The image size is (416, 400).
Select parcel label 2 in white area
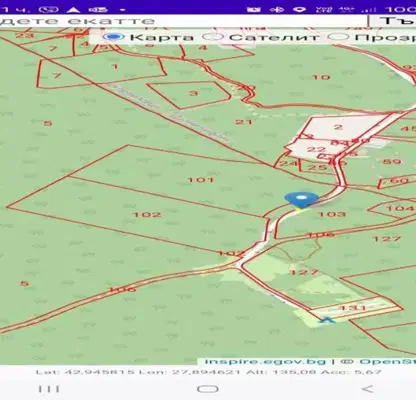point(338,127)
